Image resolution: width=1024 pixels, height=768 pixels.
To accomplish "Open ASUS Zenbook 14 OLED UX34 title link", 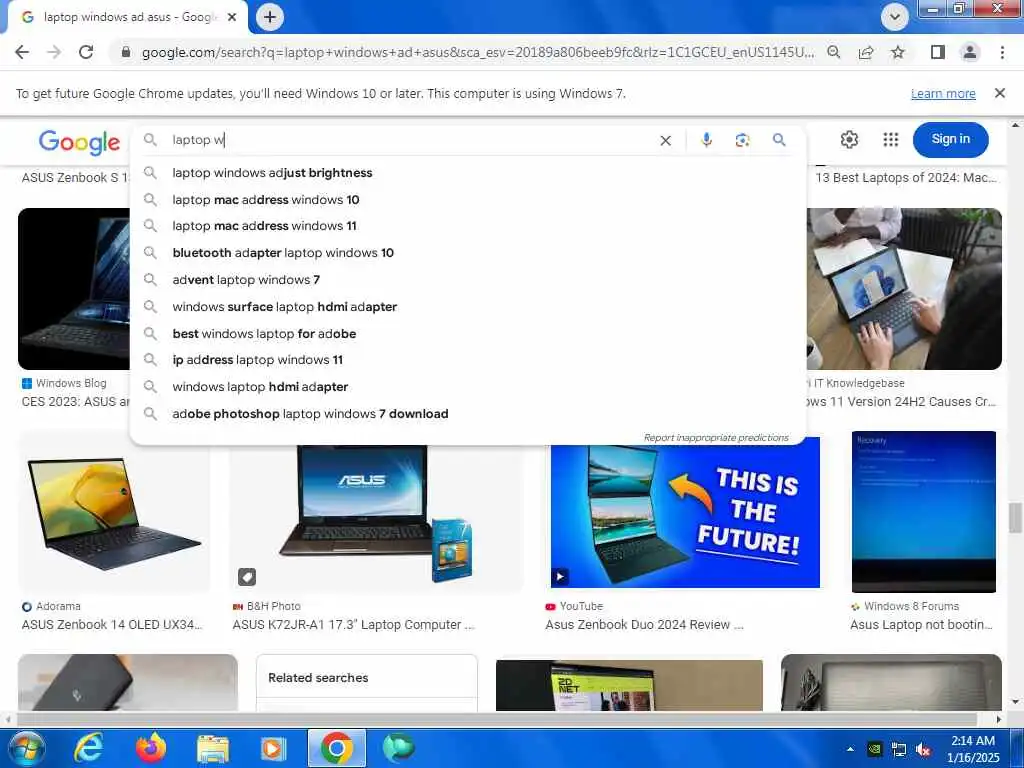I will 112,625.
